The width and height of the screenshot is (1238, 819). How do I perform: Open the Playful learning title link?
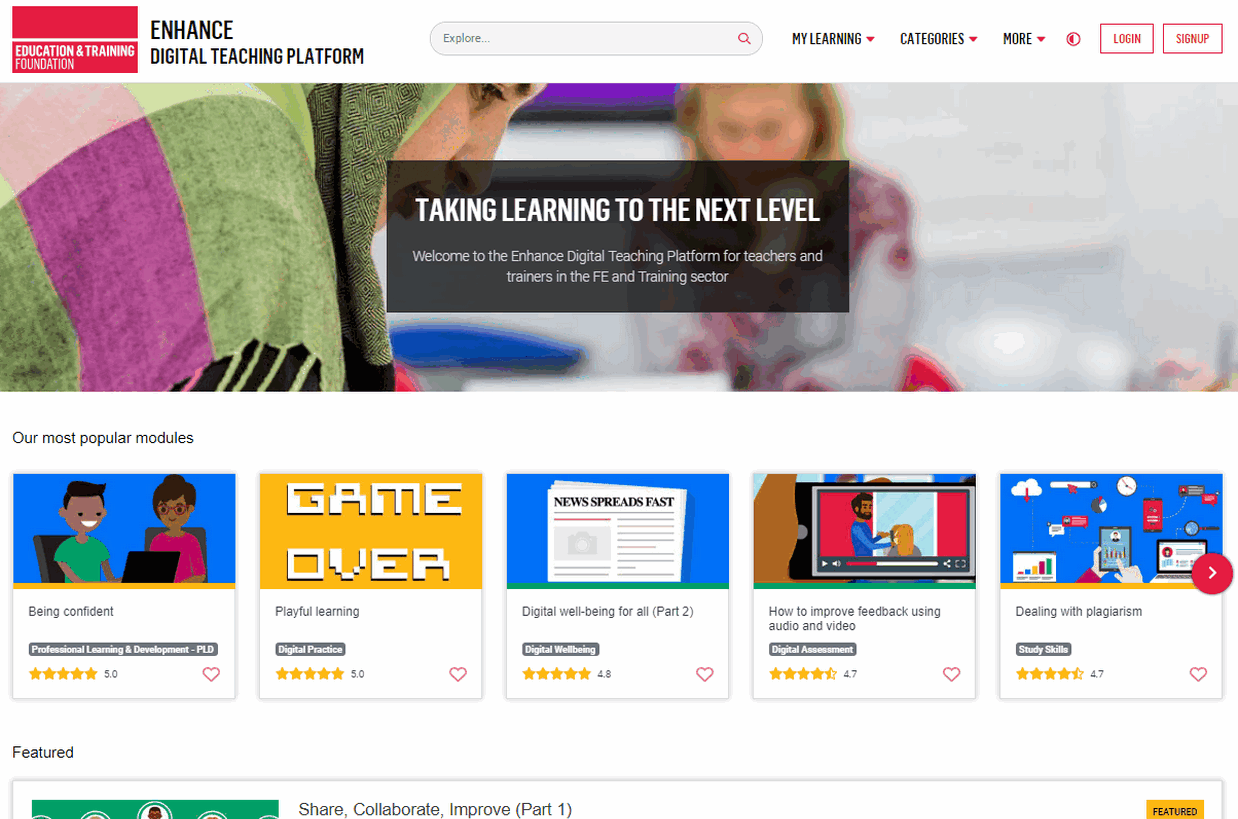tap(317, 611)
